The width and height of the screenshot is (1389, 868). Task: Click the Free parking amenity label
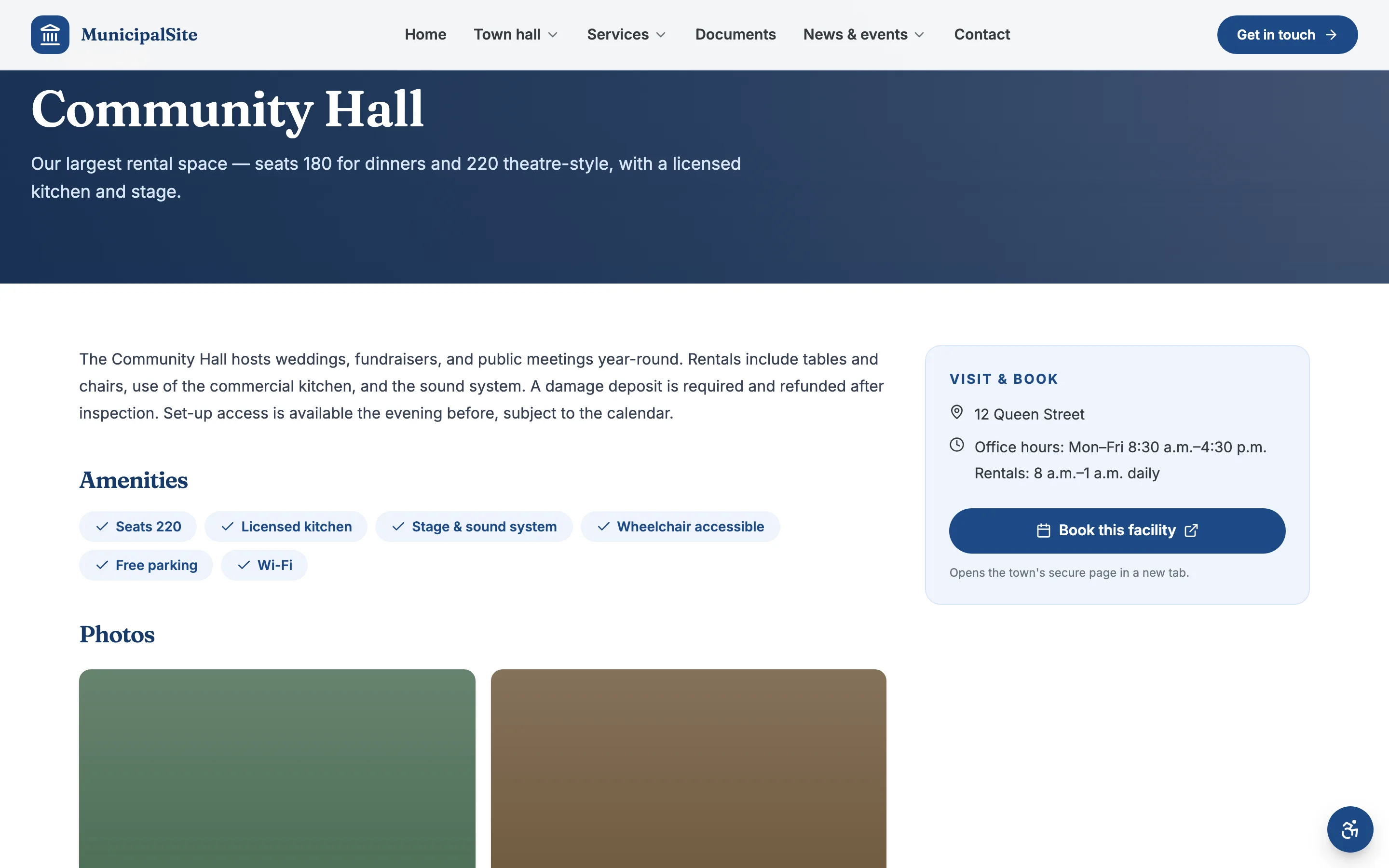tap(156, 565)
